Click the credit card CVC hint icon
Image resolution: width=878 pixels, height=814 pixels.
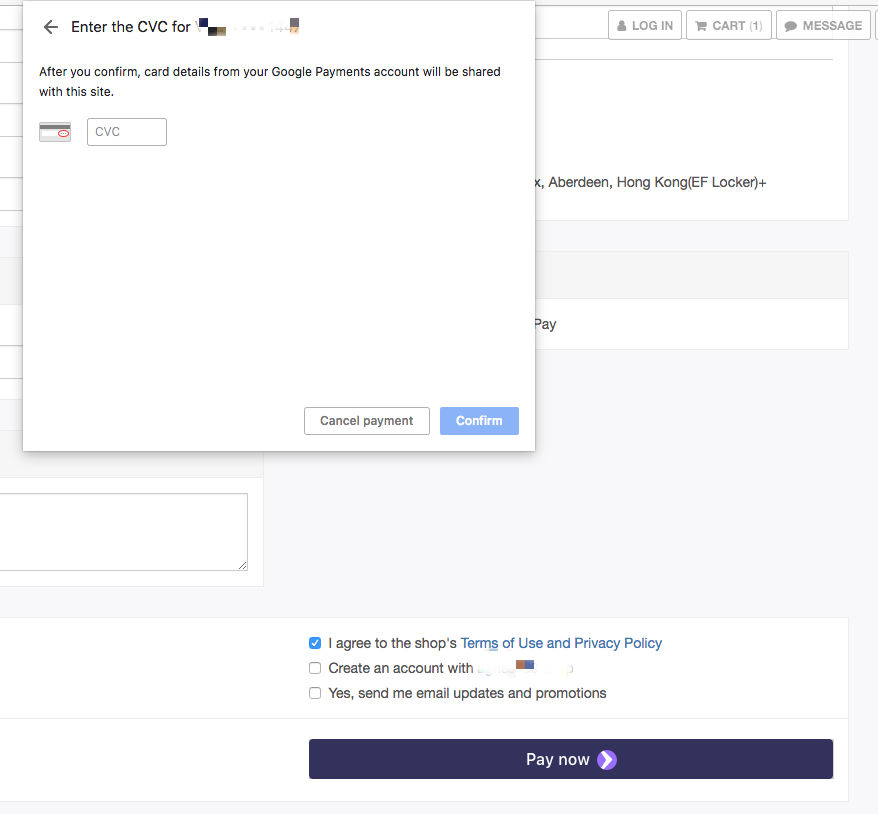point(55,132)
